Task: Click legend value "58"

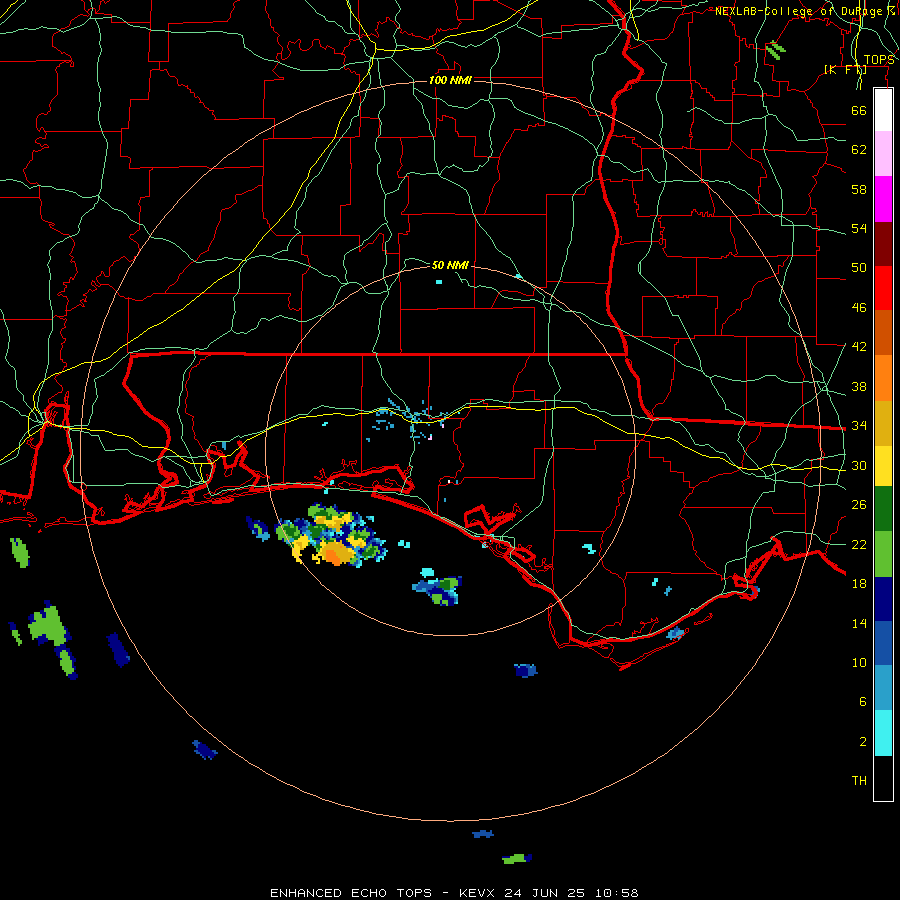Action: [859, 189]
